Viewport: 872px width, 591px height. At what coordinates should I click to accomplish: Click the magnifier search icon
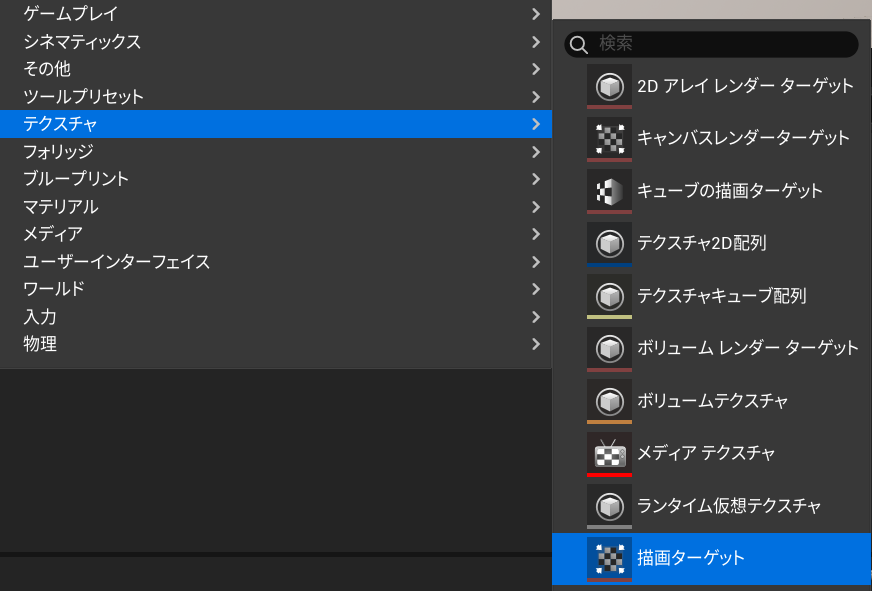(x=578, y=44)
